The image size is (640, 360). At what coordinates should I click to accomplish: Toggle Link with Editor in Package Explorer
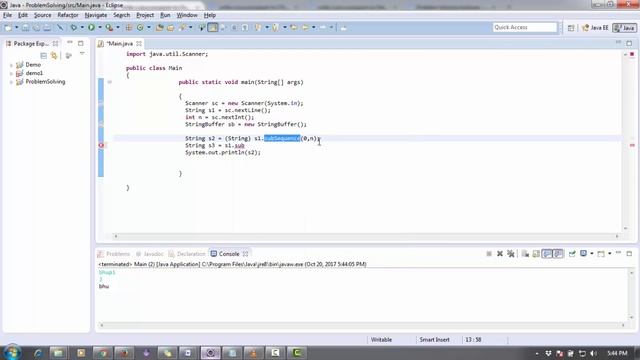pos(54,56)
